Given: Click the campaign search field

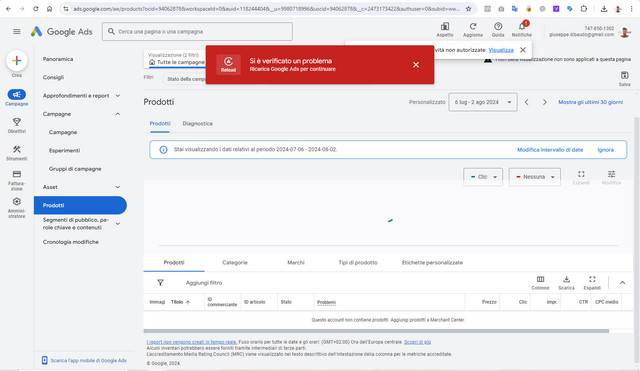Looking at the screenshot, I should [x=197, y=31].
